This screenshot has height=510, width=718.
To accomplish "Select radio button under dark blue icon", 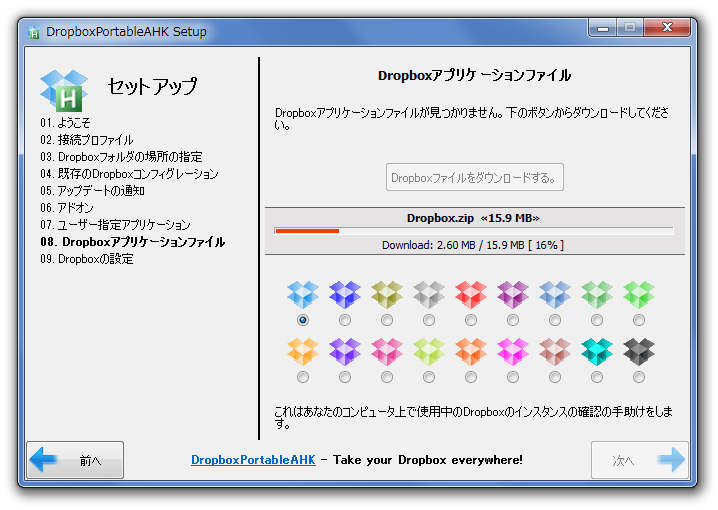I will [345, 320].
